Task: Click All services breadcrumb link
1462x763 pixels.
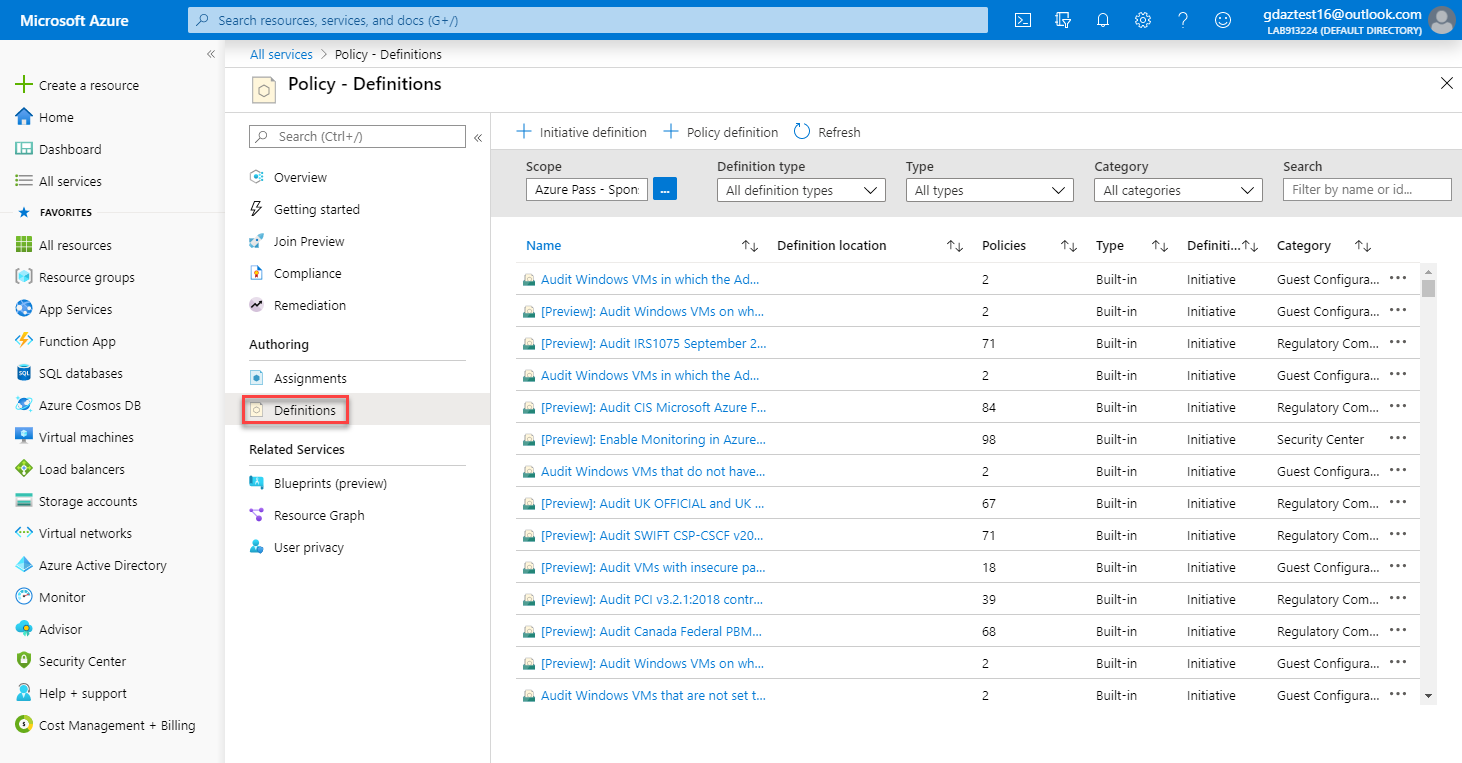Action: [281, 54]
